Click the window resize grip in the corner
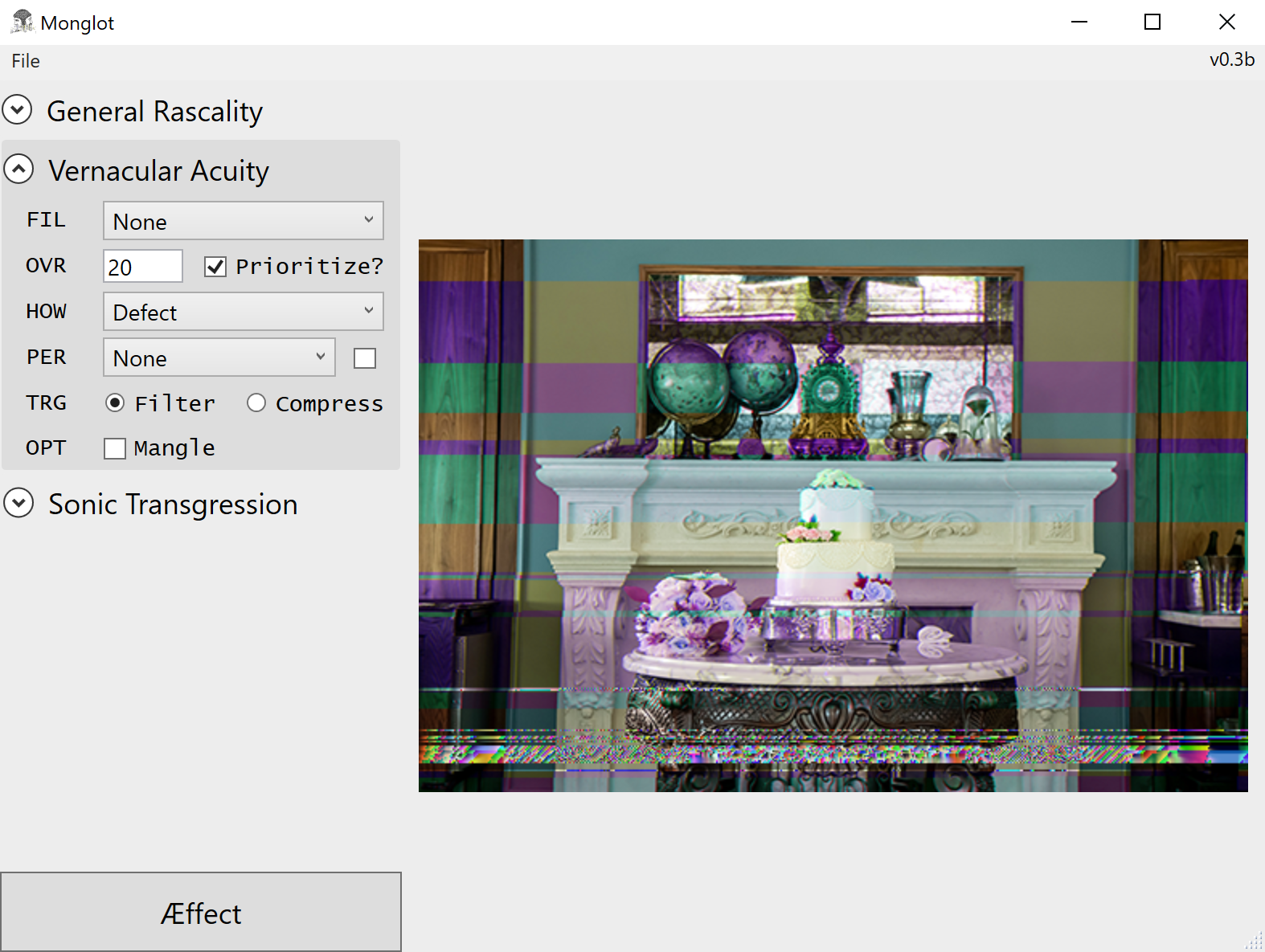The height and width of the screenshot is (952, 1265). click(1255, 942)
